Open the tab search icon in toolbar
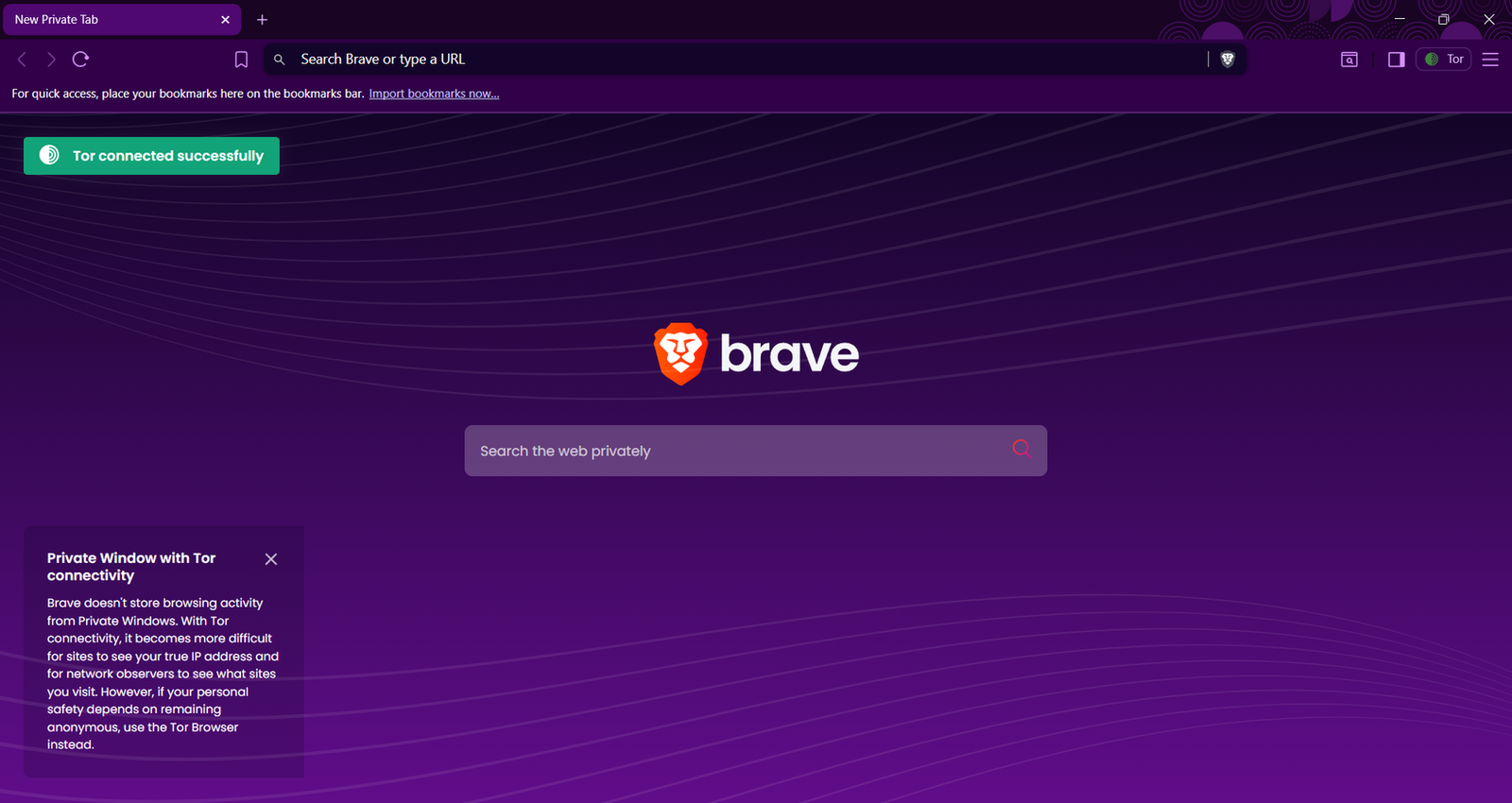Image resolution: width=1512 pixels, height=803 pixels. [x=1349, y=60]
